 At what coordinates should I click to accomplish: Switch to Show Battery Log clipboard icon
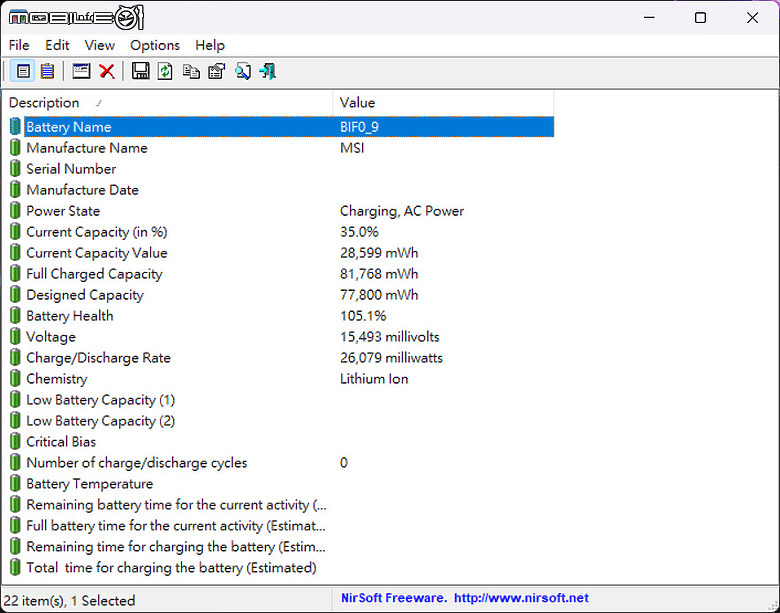point(47,71)
